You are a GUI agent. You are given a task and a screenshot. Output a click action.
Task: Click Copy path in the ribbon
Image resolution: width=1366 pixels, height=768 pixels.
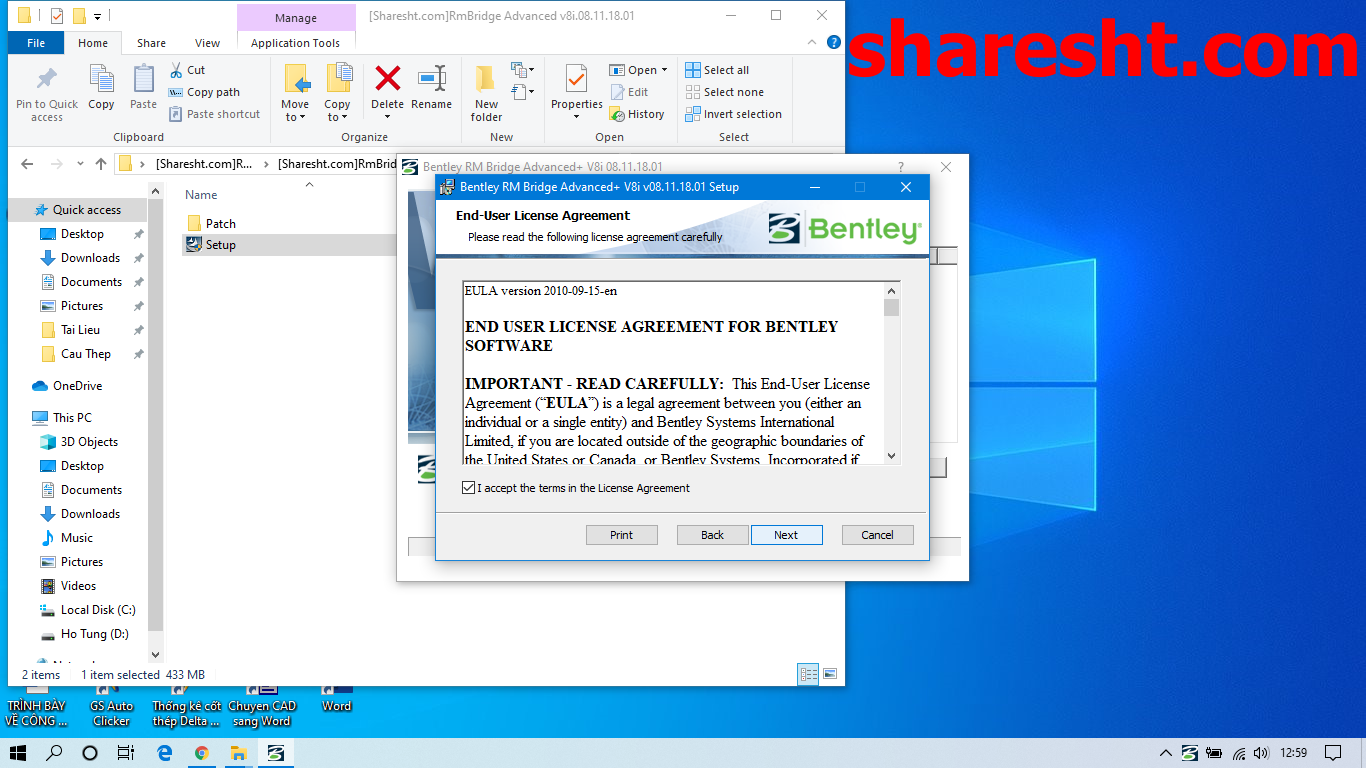pyautogui.click(x=204, y=92)
